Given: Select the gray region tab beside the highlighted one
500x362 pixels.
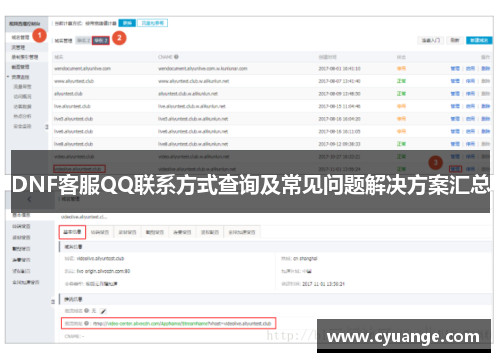Looking at the screenshot, I should pyautogui.click(x=83, y=41).
